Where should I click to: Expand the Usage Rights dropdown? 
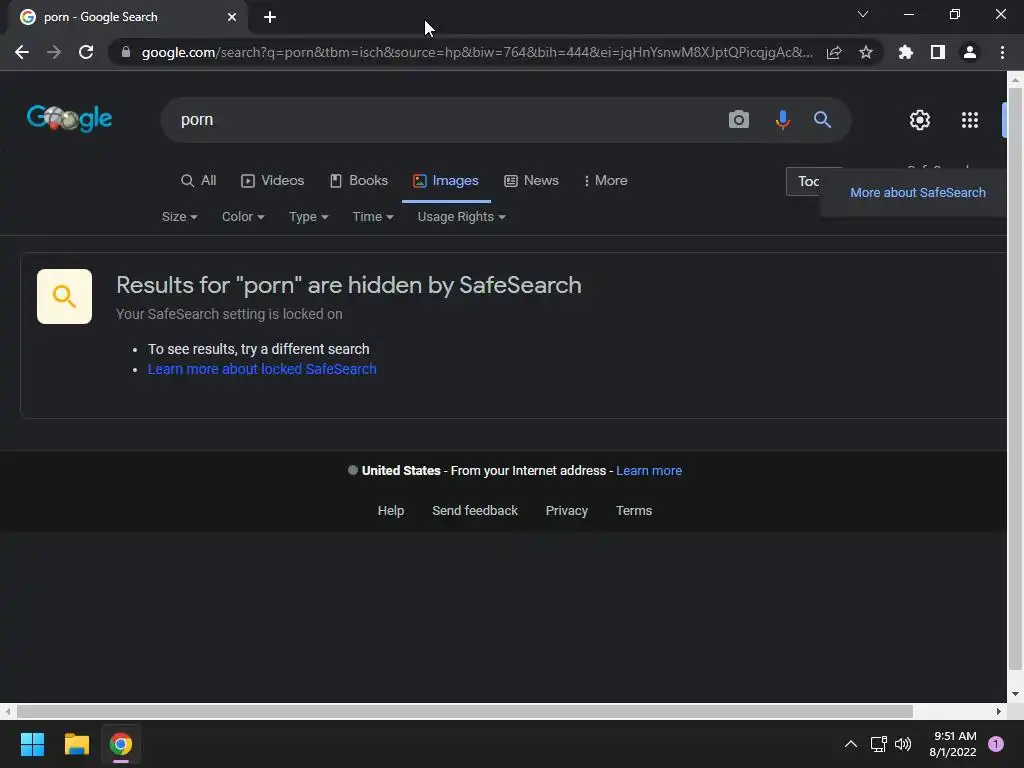point(462,217)
